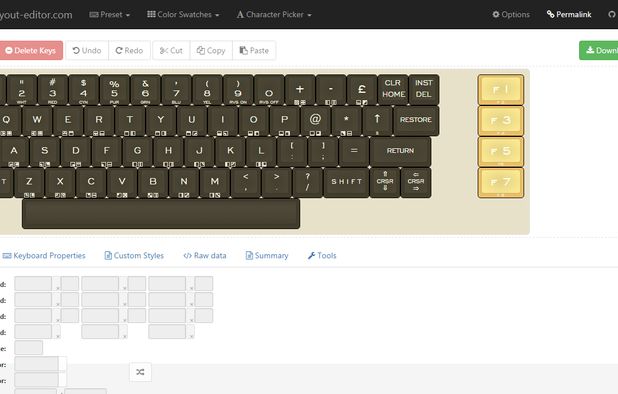Switch to Raw data tab
The width and height of the screenshot is (618, 394).
click(x=205, y=255)
